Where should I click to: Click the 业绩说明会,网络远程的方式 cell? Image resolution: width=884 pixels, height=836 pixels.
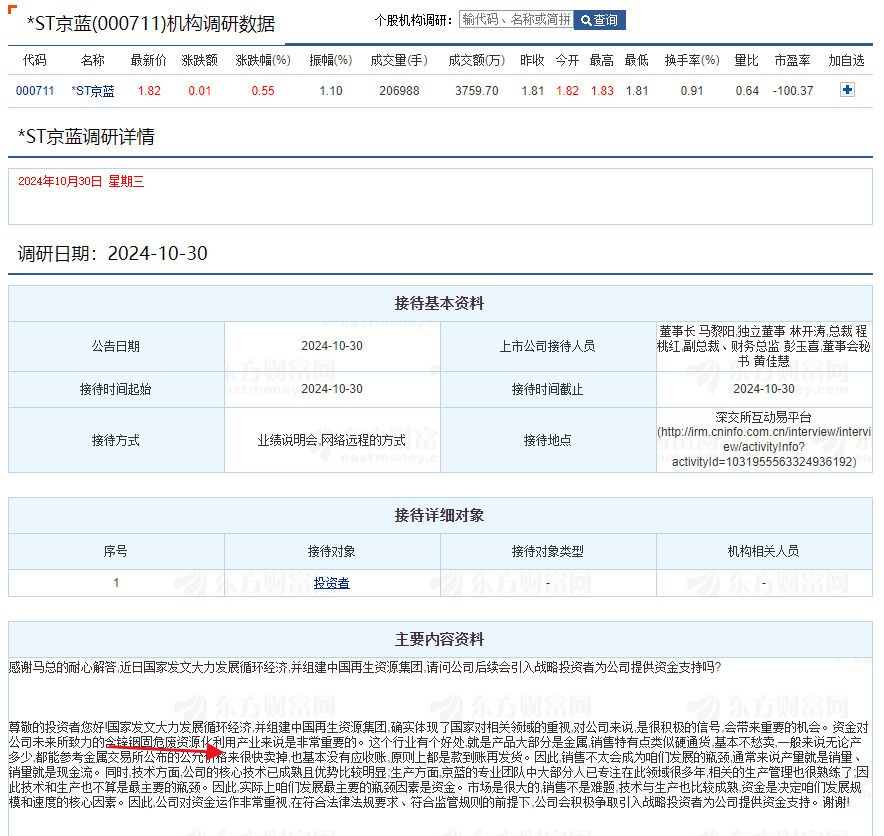point(332,440)
